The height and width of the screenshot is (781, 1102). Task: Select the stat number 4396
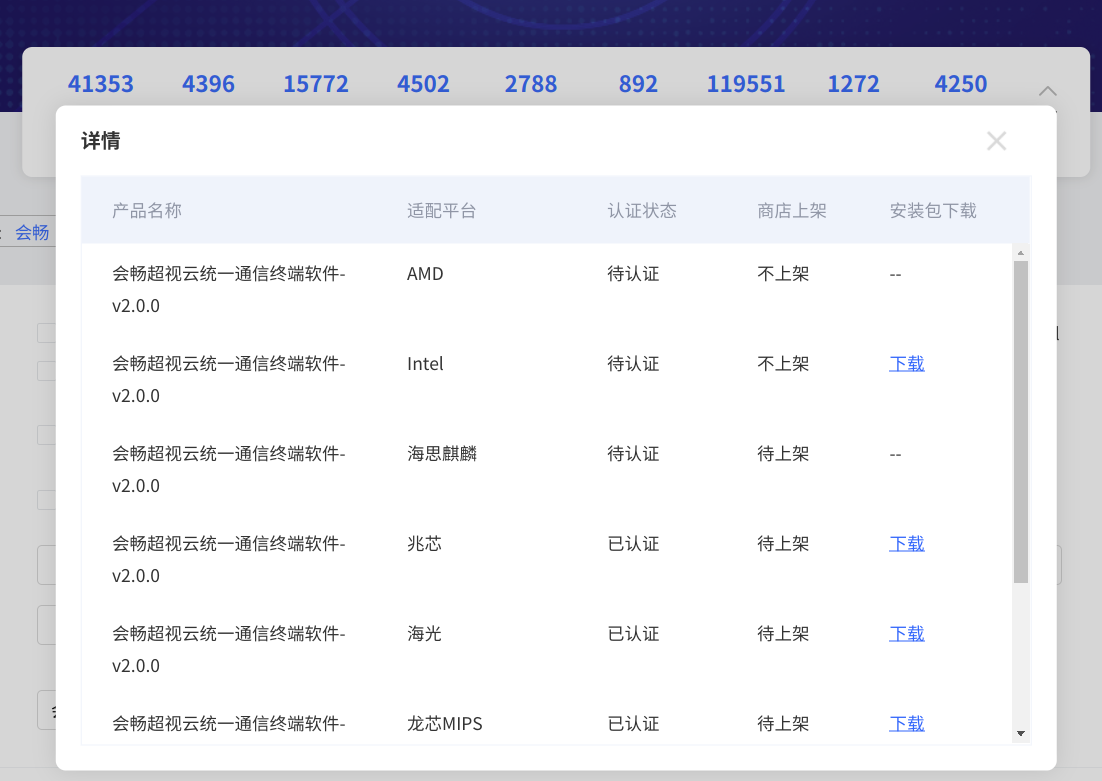coord(208,84)
